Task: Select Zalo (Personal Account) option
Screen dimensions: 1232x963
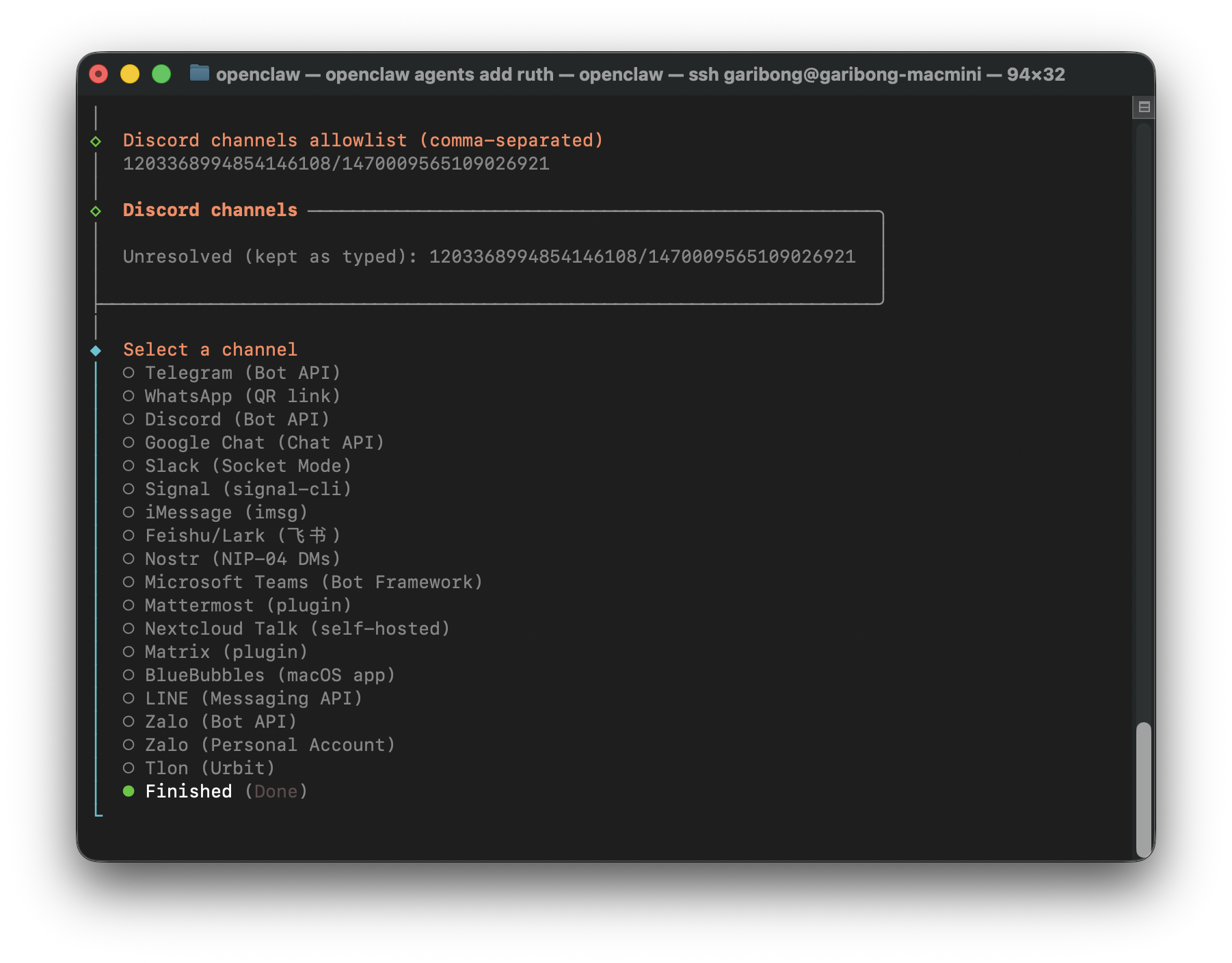Action: pos(259,745)
